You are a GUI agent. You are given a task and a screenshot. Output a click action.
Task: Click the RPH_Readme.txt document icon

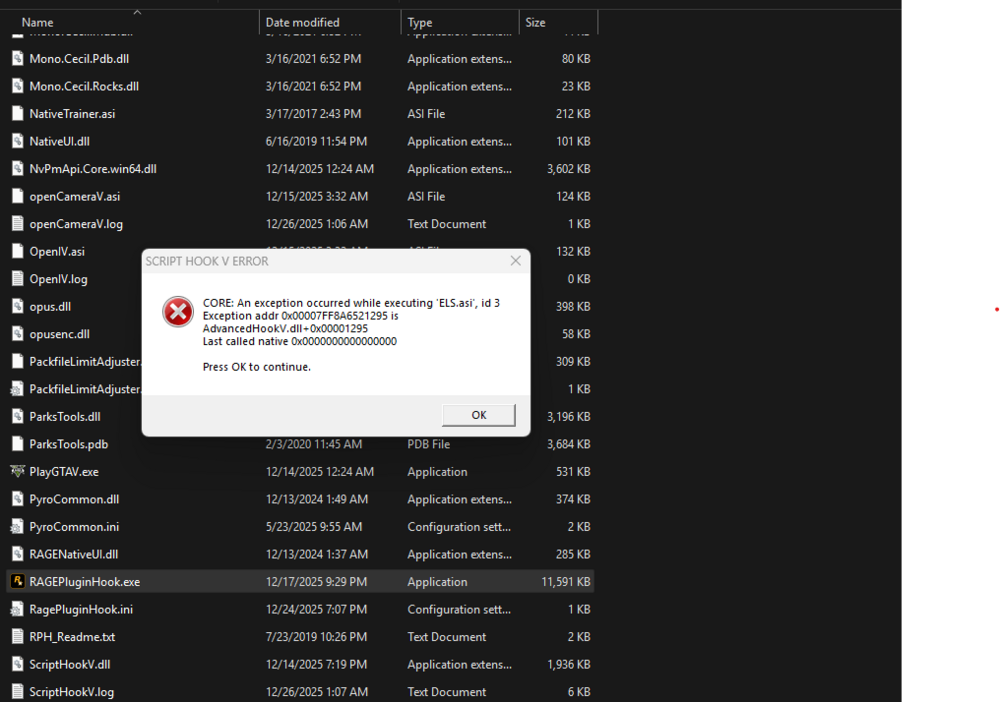pos(17,636)
